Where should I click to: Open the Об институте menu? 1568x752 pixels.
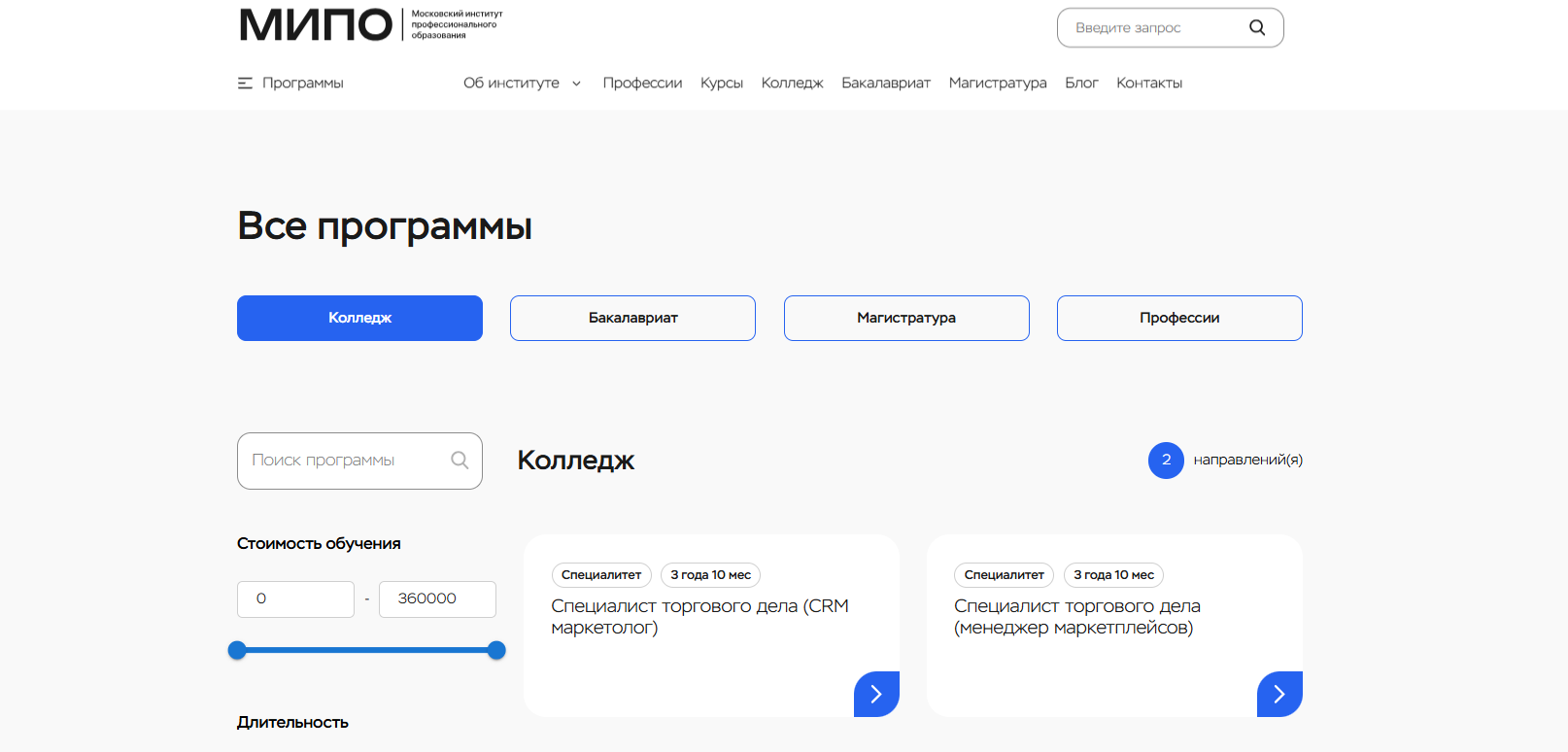click(511, 83)
